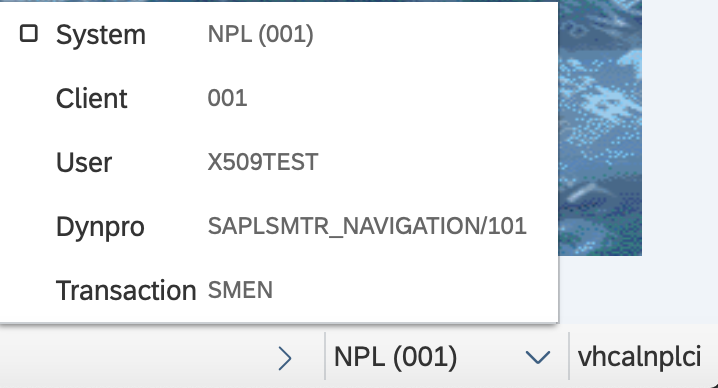Click the vhcalnplci server name field

tap(639, 357)
